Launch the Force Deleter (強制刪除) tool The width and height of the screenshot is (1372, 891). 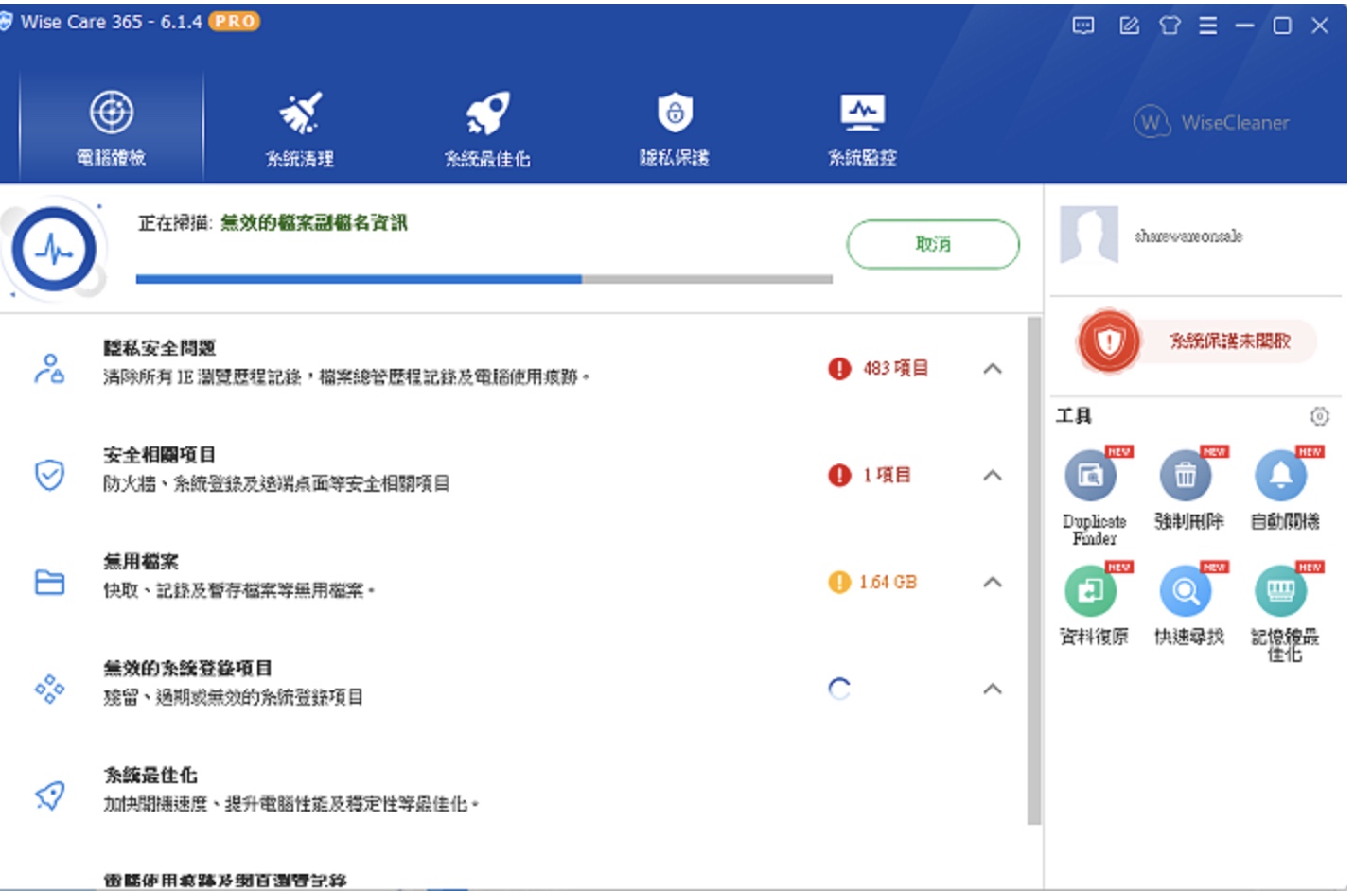click(1188, 489)
